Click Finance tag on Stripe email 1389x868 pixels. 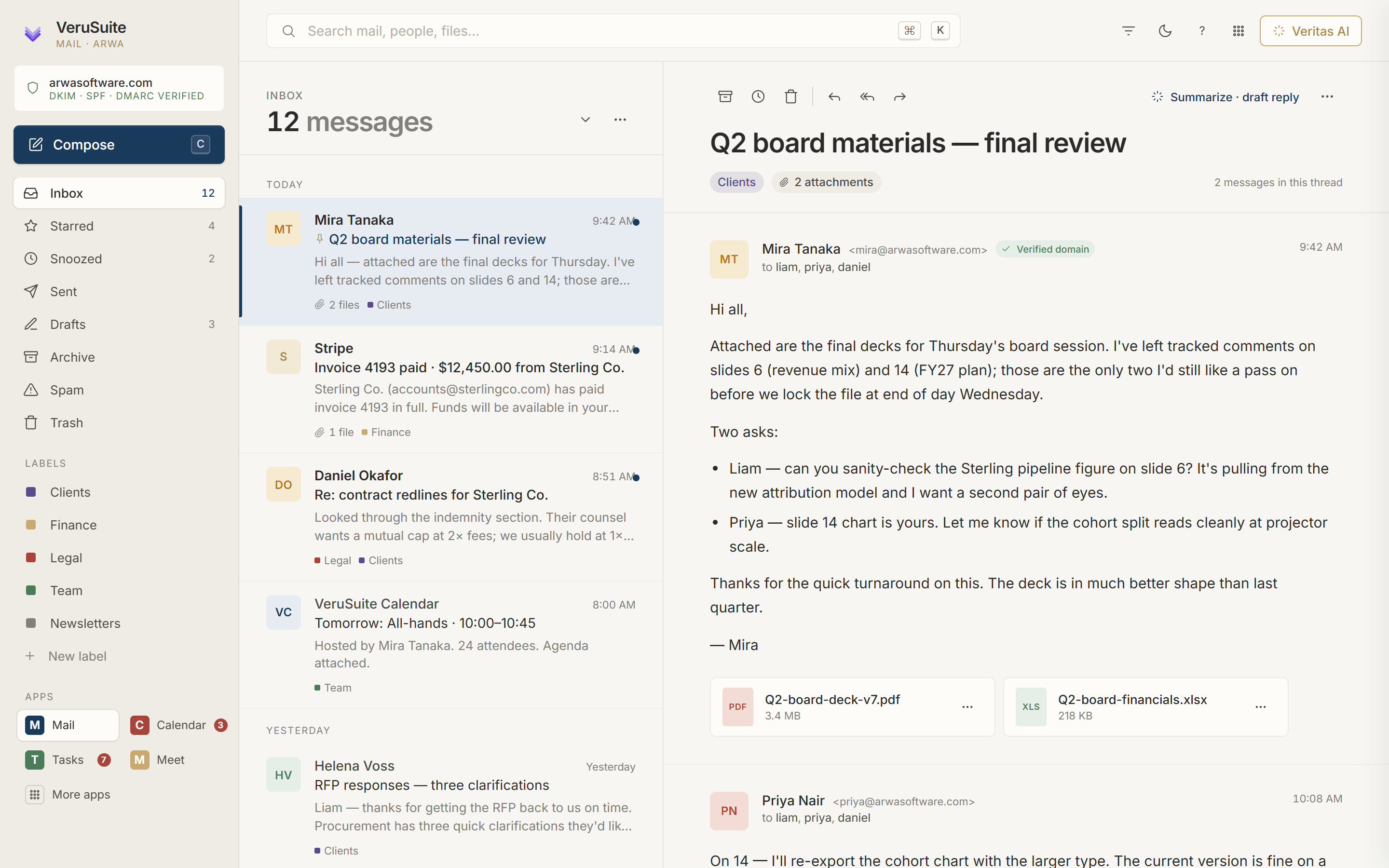coord(386,432)
